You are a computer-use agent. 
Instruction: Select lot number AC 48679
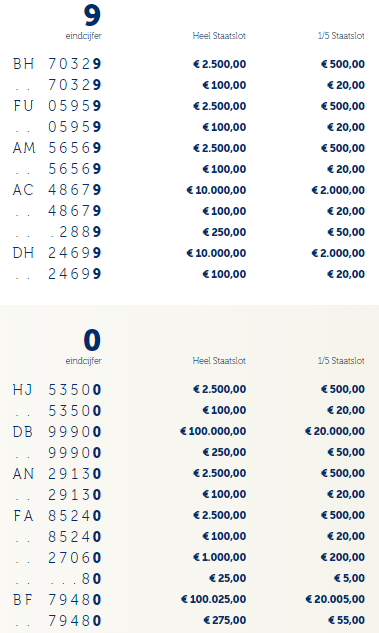click(x=57, y=190)
